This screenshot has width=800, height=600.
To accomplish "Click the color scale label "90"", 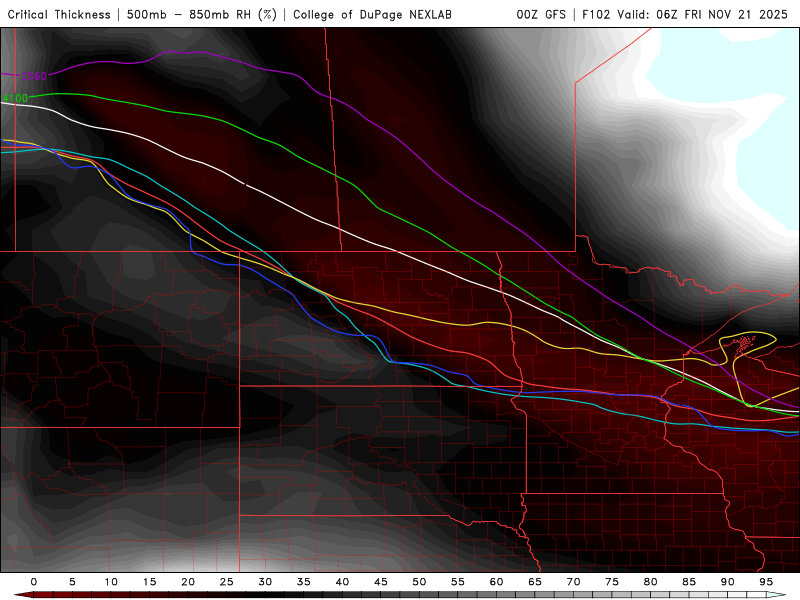I will (728, 582).
